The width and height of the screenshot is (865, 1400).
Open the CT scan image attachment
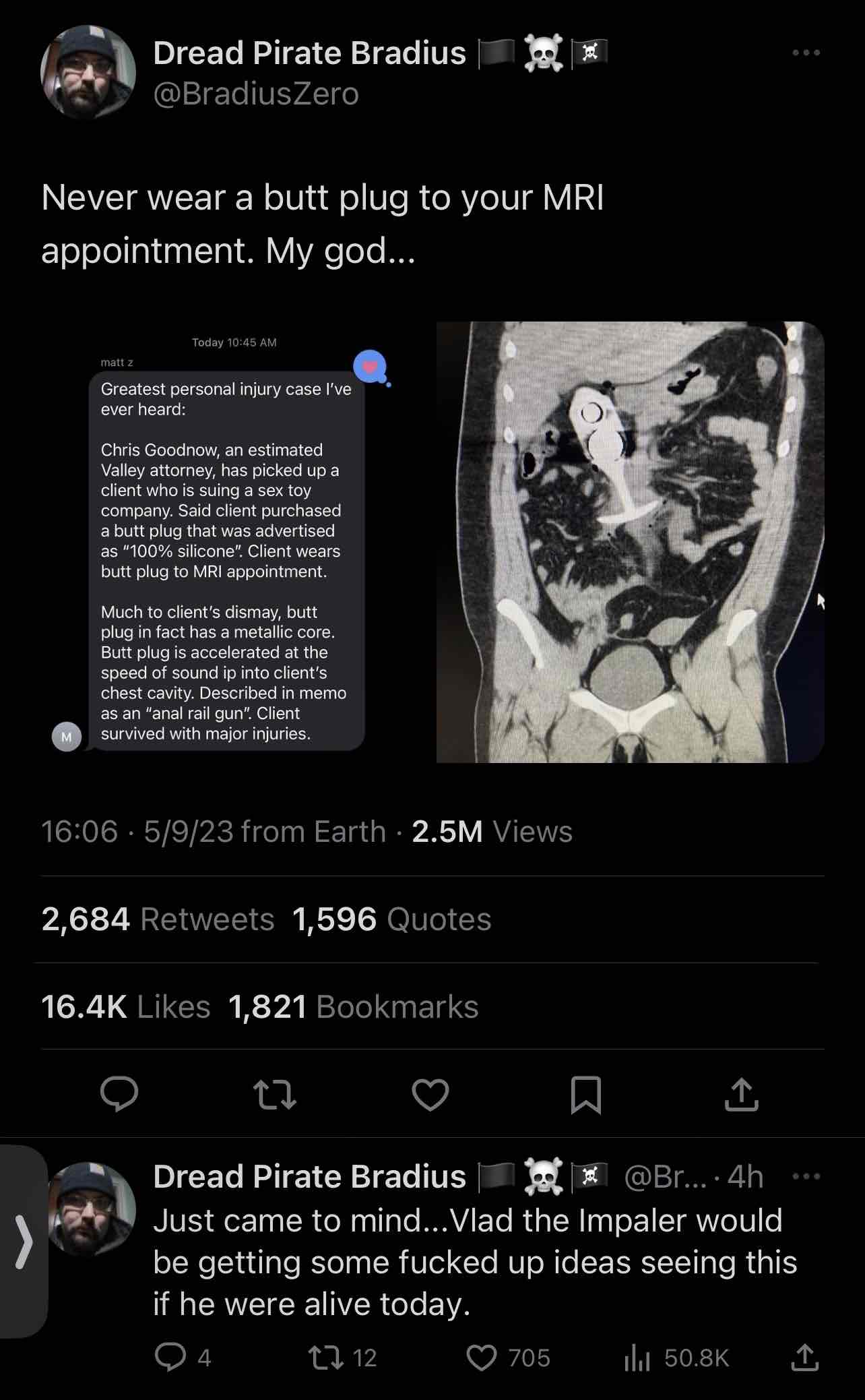click(x=631, y=542)
